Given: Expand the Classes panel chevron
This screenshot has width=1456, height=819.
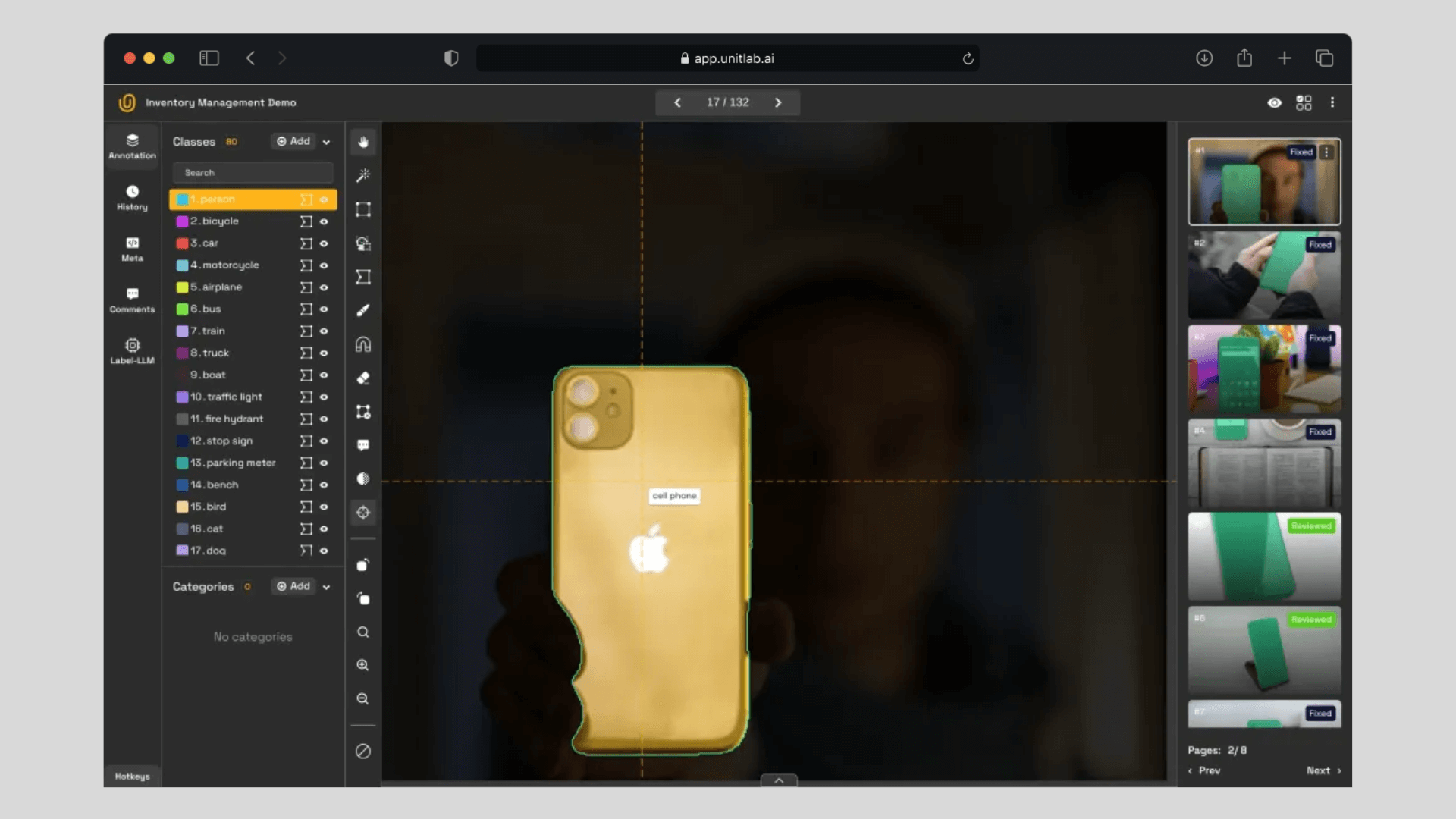Looking at the screenshot, I should 326,142.
